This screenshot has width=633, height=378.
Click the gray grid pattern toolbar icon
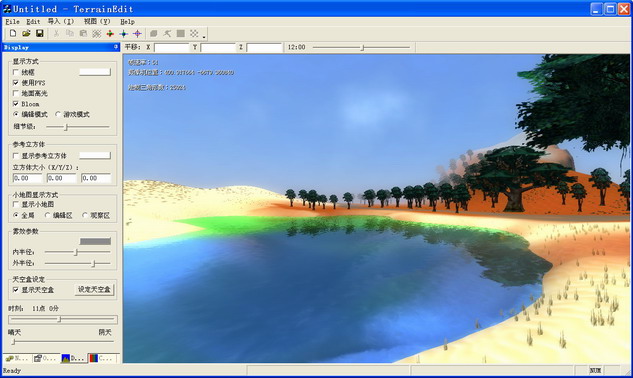(96, 34)
